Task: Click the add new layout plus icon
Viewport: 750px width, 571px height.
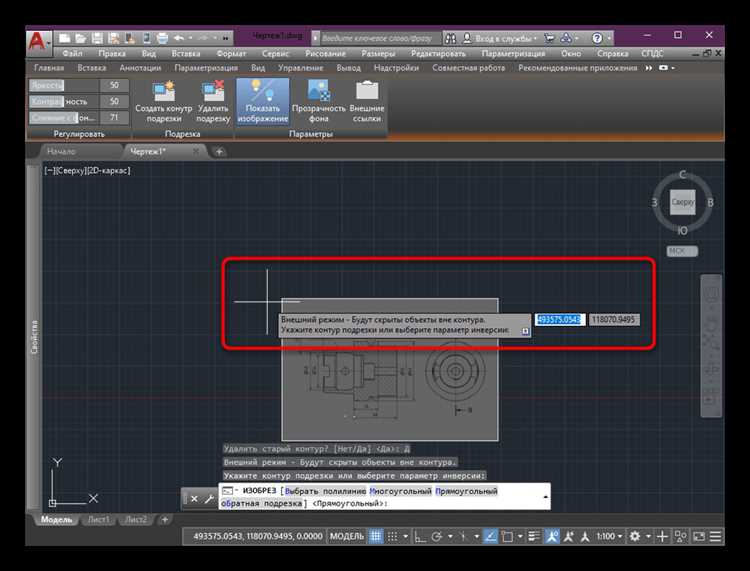Action: [x=164, y=519]
